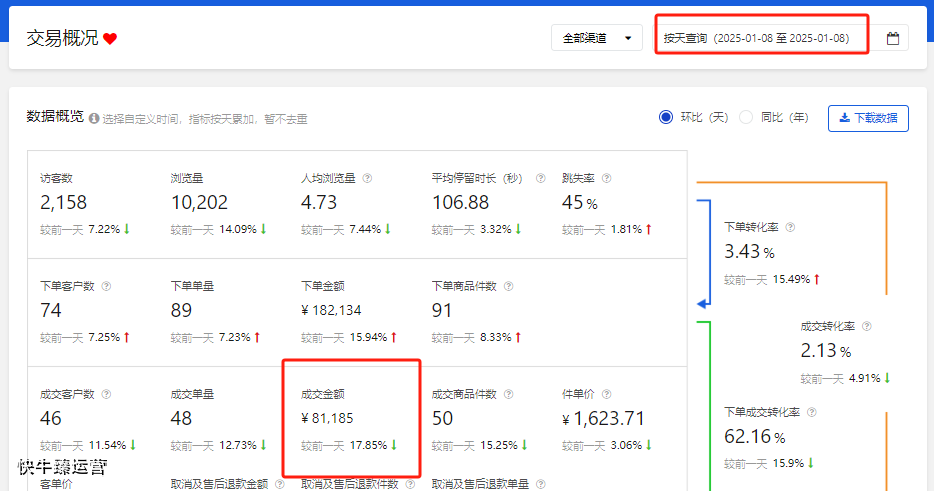The width and height of the screenshot is (934, 491).
Task: Click the 交易概况 page title
Action: pyautogui.click(x=63, y=38)
